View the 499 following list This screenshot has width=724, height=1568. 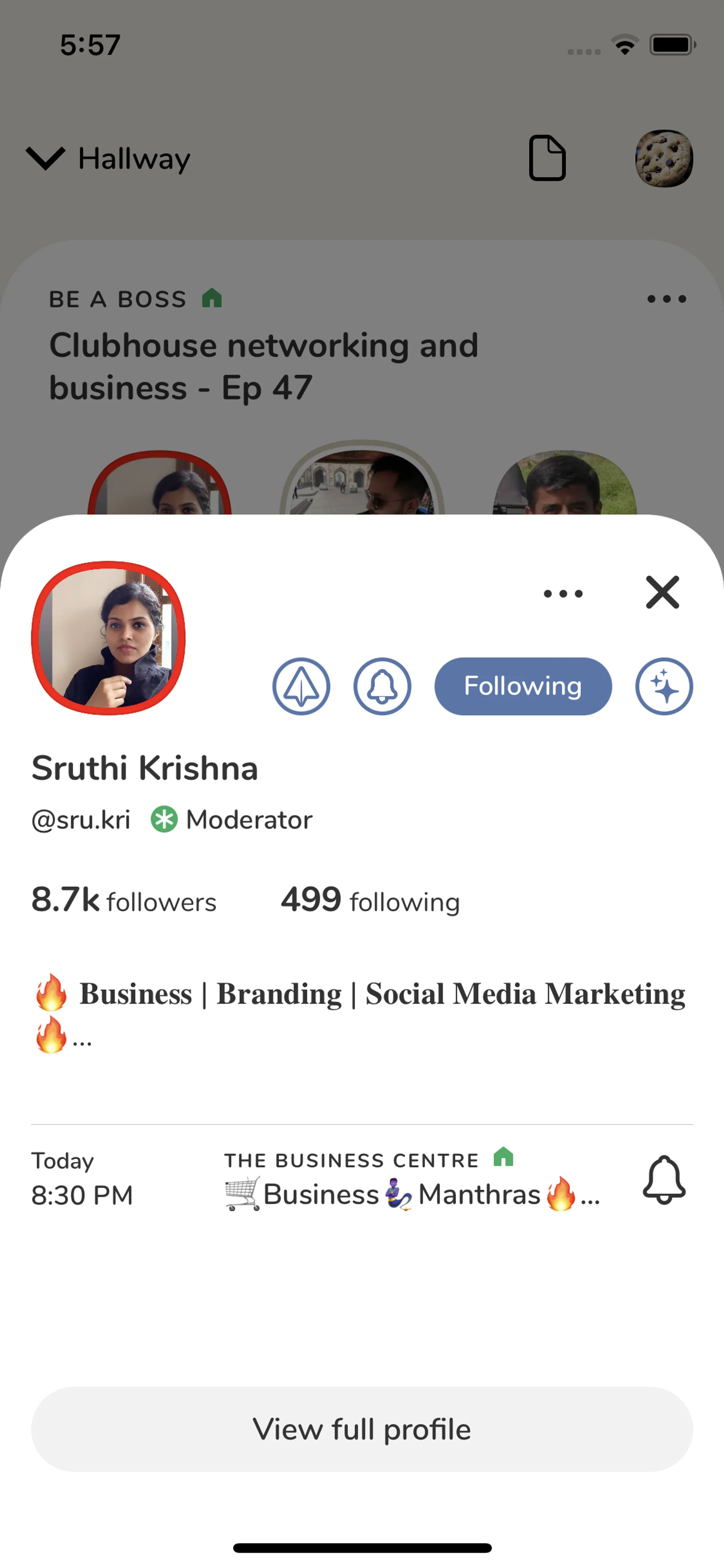[x=370, y=901]
